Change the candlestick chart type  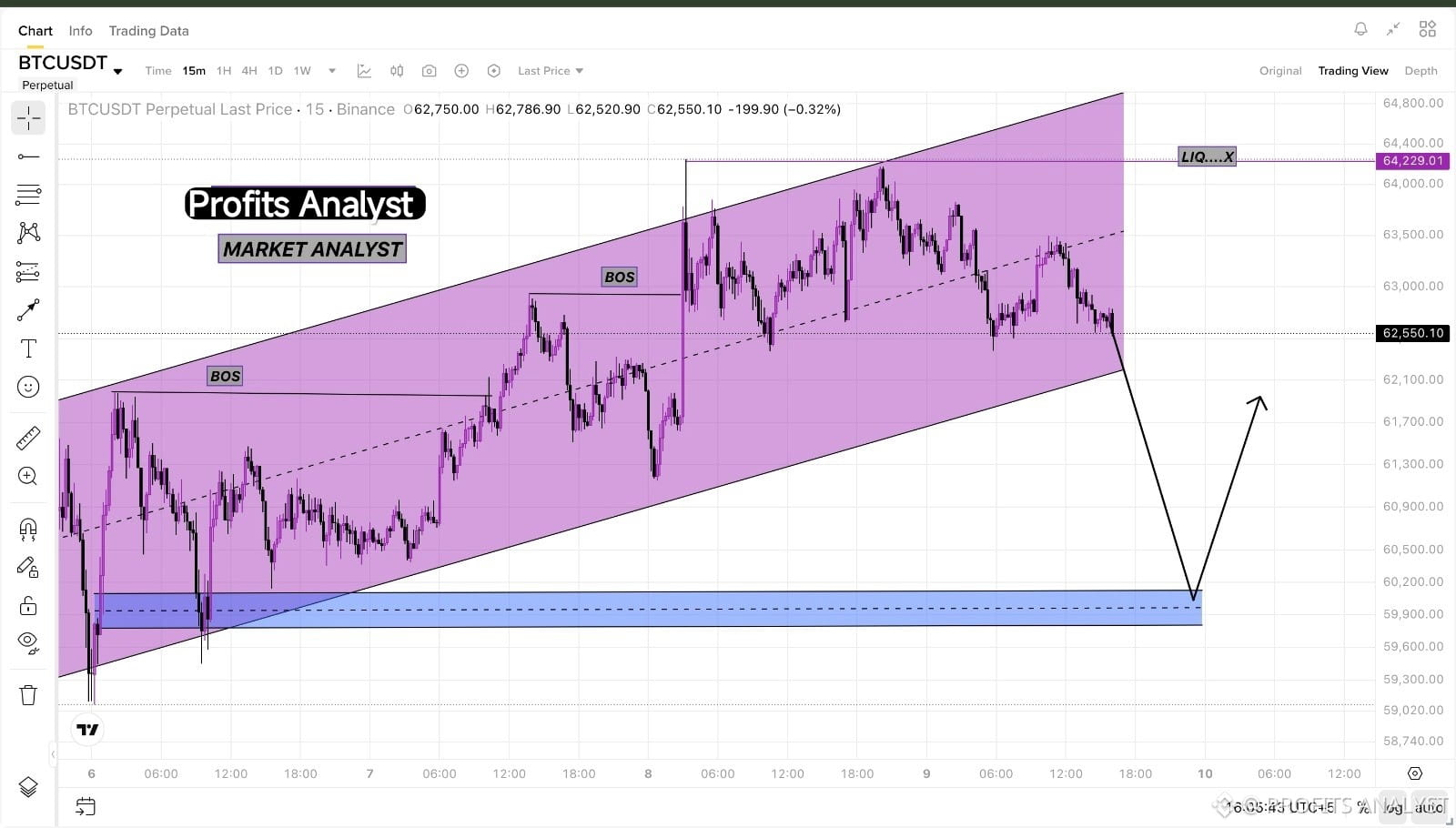pyautogui.click(x=397, y=70)
